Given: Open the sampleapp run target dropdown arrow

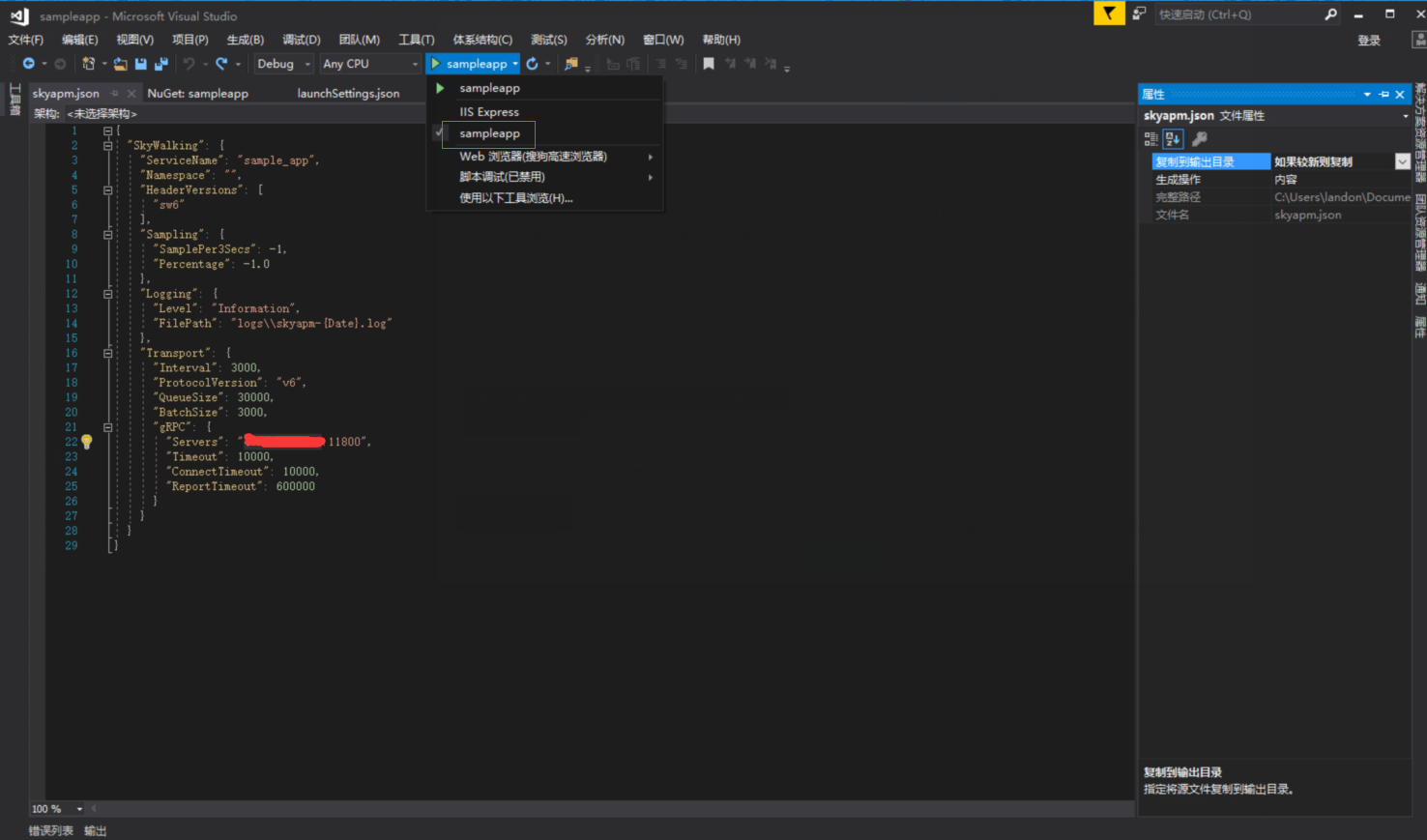Looking at the screenshot, I should coord(515,64).
